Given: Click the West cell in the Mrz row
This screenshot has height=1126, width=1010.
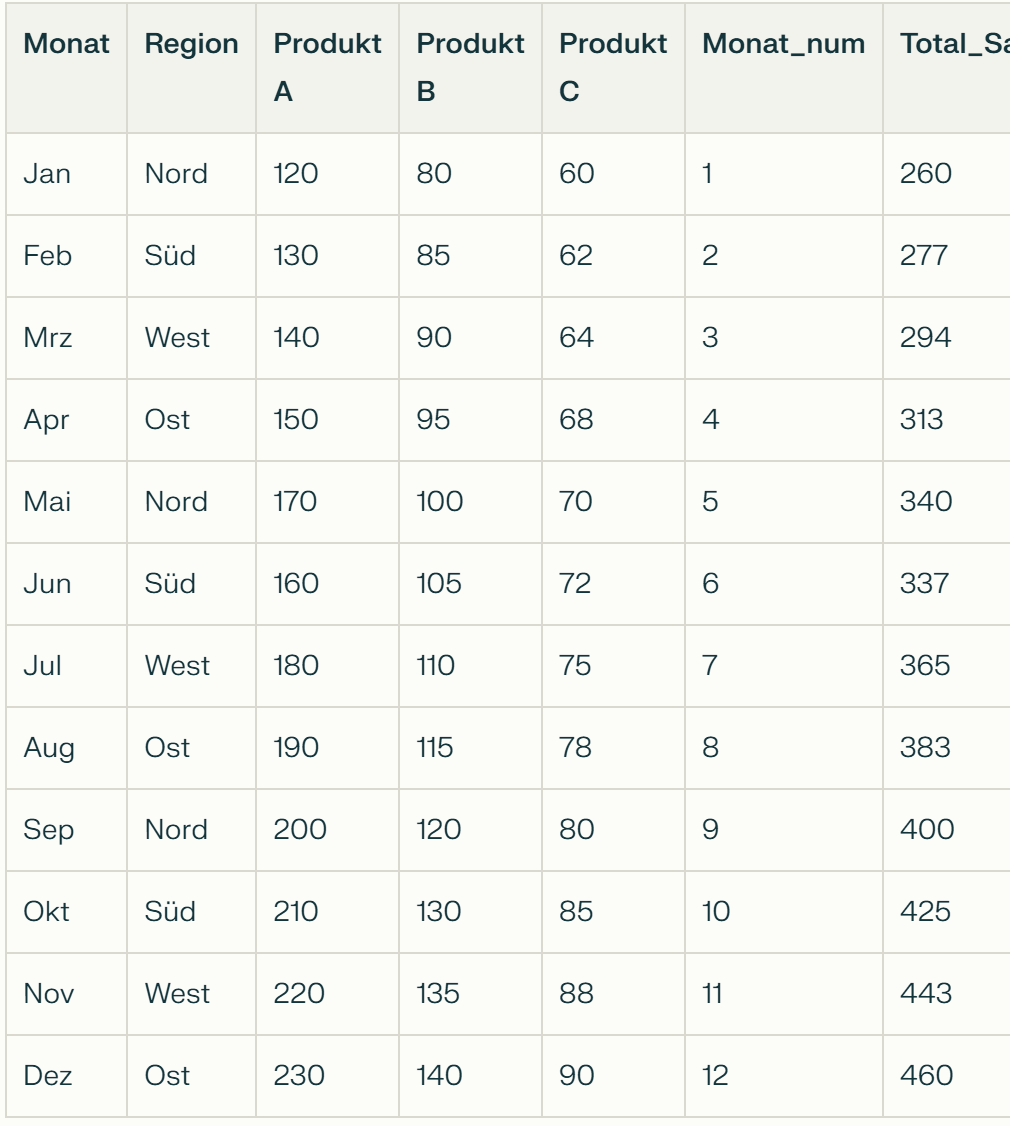Looking at the screenshot, I should pos(191,338).
